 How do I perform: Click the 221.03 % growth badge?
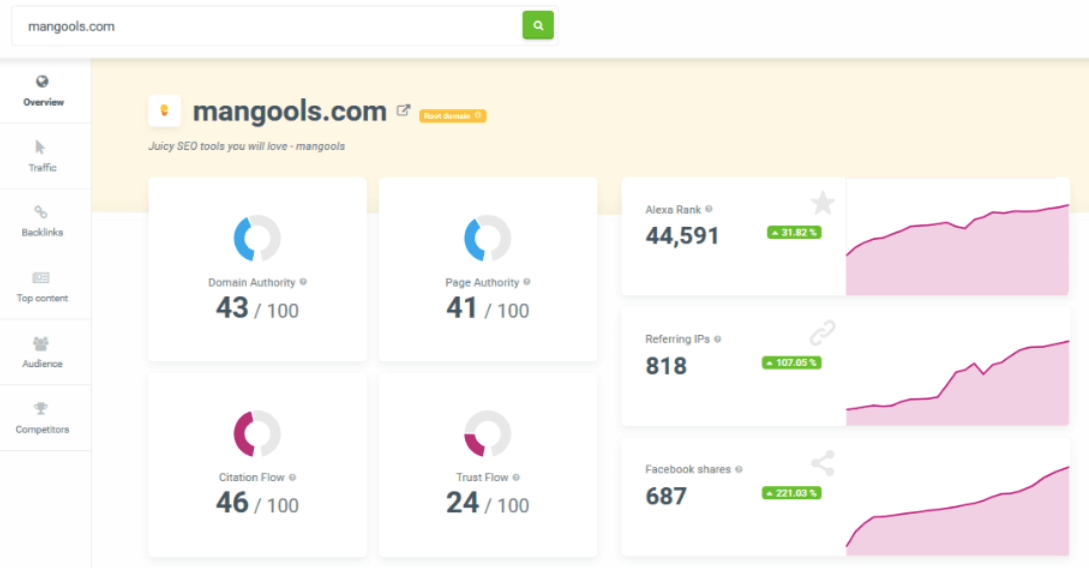point(792,493)
